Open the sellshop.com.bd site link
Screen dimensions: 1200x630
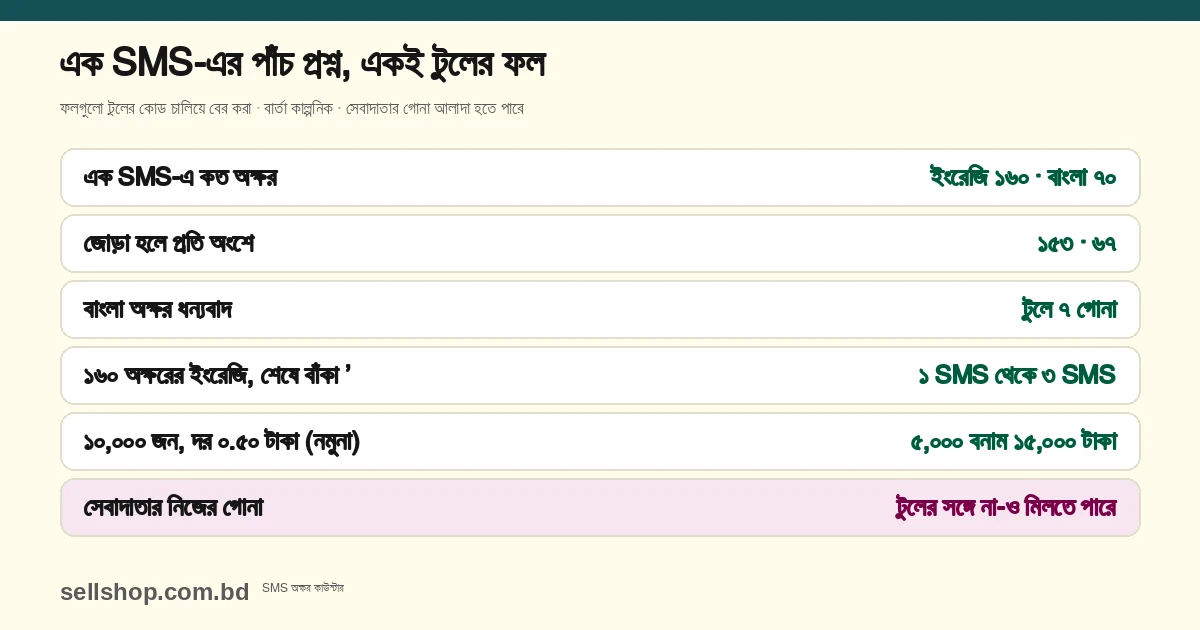(155, 592)
